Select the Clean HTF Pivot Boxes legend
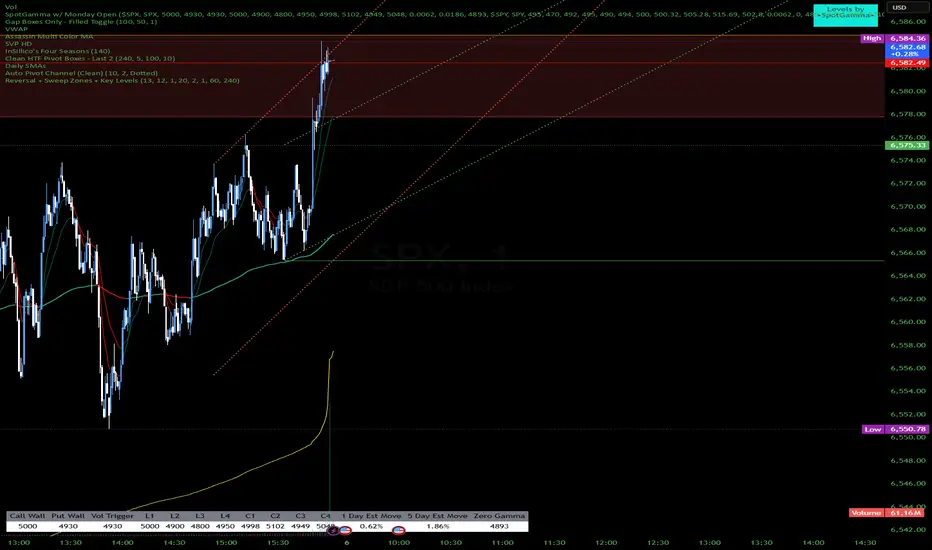Viewport: 932px width, 550px height. (90, 58)
